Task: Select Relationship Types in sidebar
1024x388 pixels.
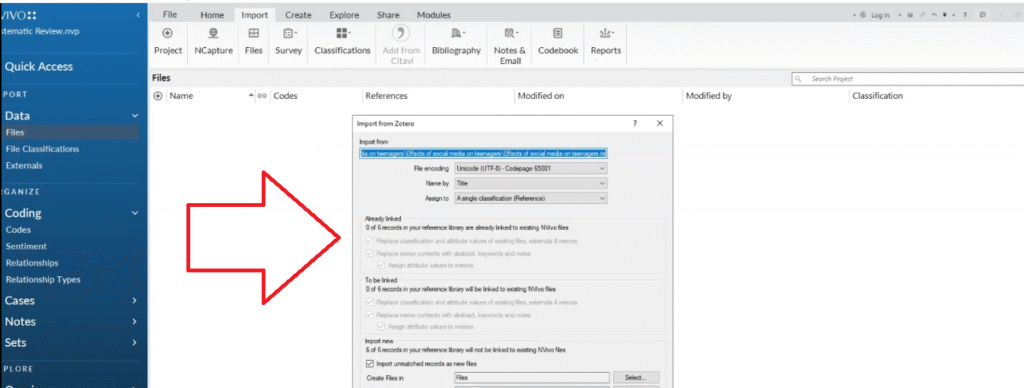Action: [x=43, y=280]
